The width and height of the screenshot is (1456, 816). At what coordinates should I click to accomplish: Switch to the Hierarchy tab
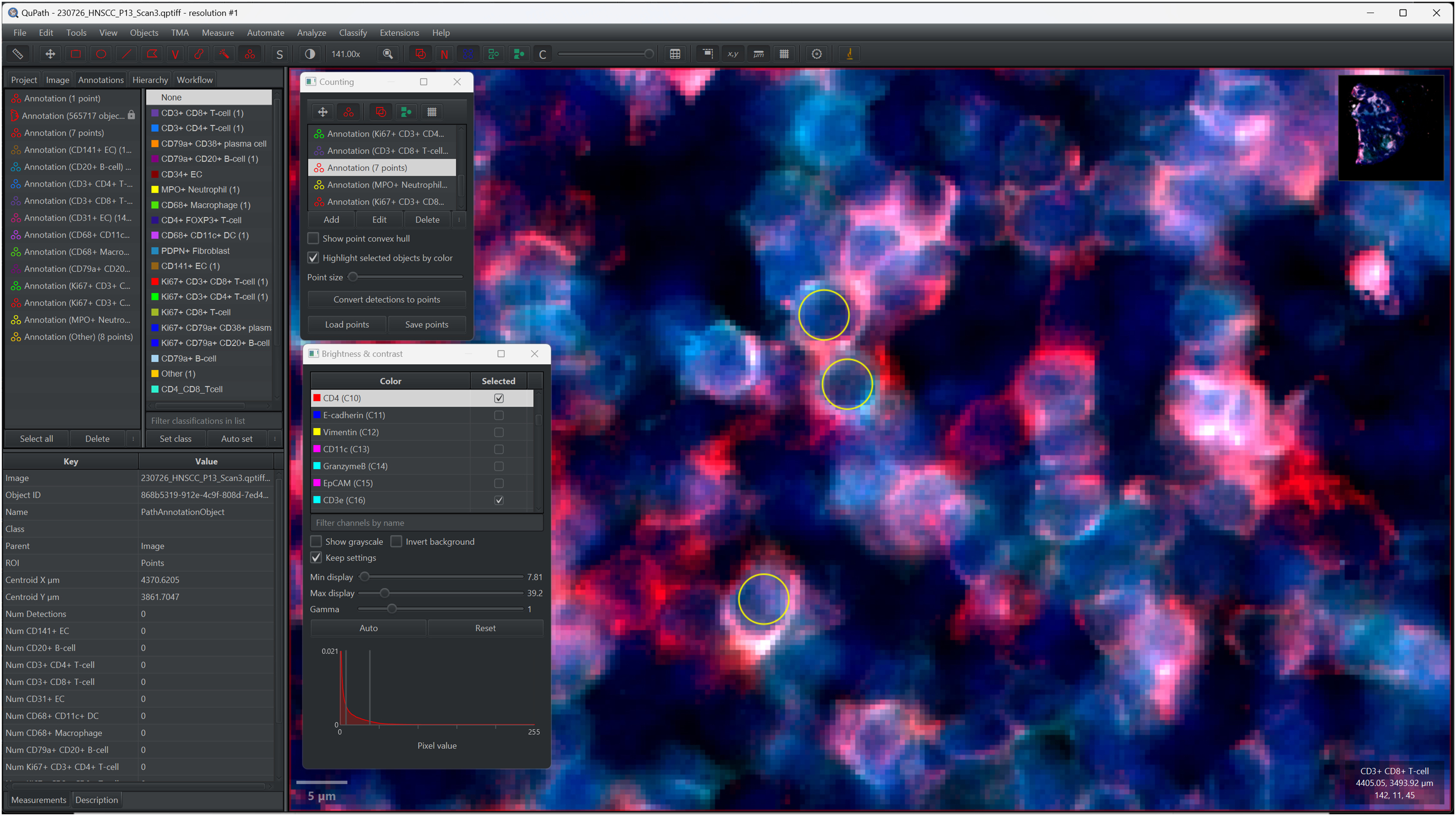[x=150, y=80]
